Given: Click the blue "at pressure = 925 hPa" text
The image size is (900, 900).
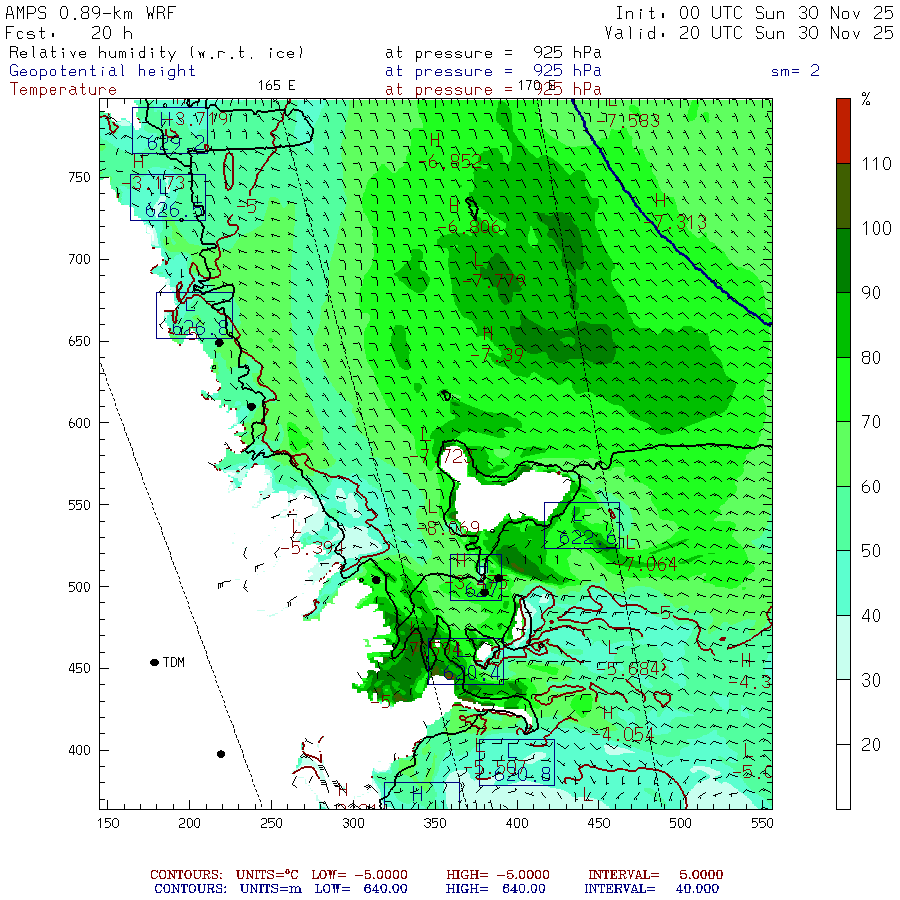Looking at the screenshot, I should point(493,71).
